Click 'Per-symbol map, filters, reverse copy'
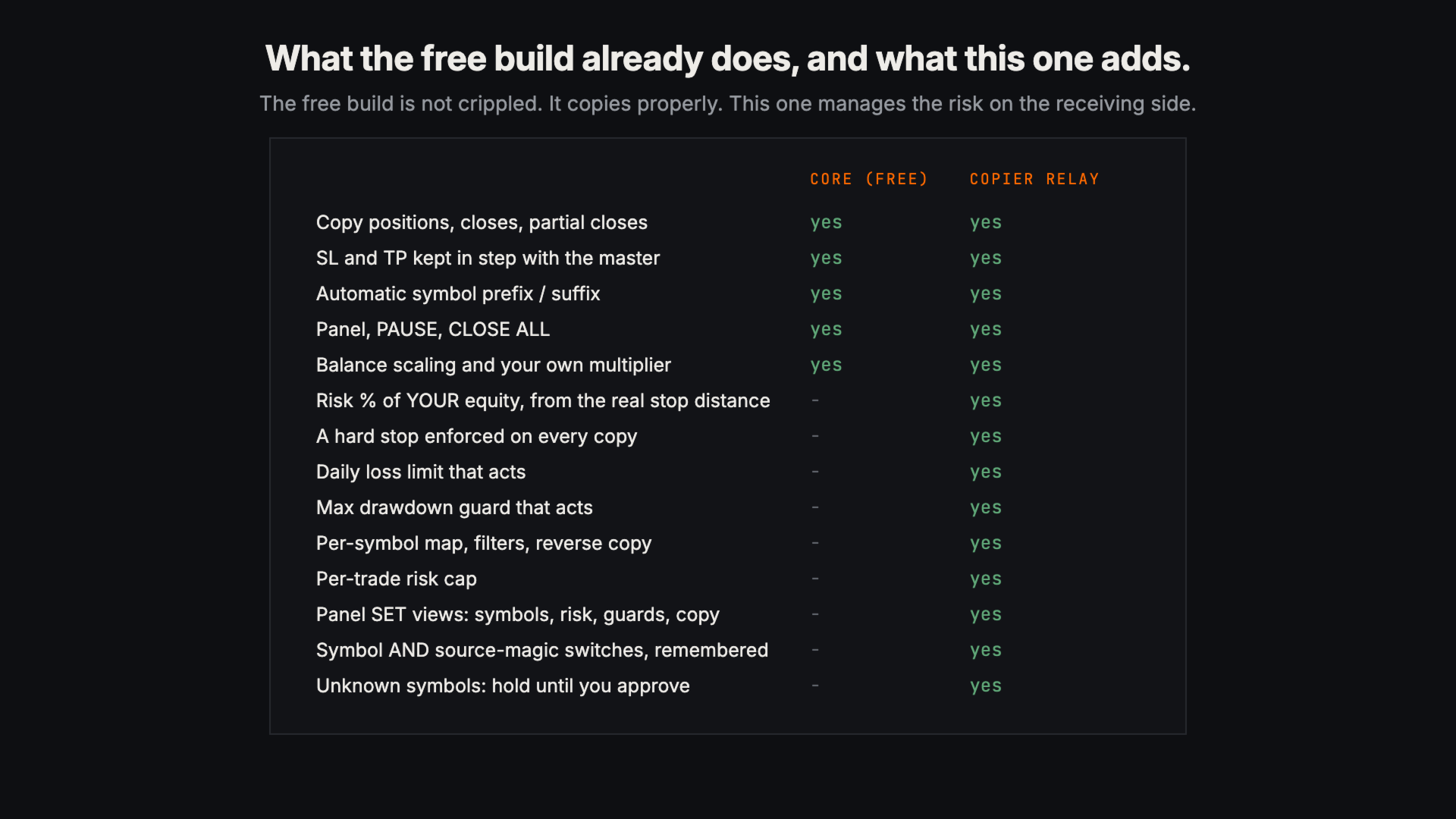Image resolution: width=1456 pixels, height=819 pixels. 484,543
